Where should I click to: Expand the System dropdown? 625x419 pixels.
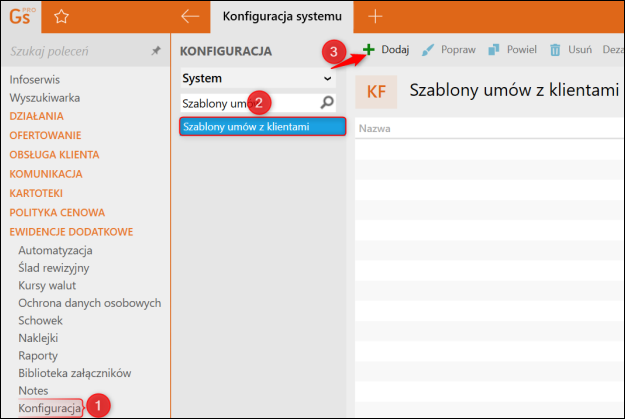pyautogui.click(x=327, y=77)
